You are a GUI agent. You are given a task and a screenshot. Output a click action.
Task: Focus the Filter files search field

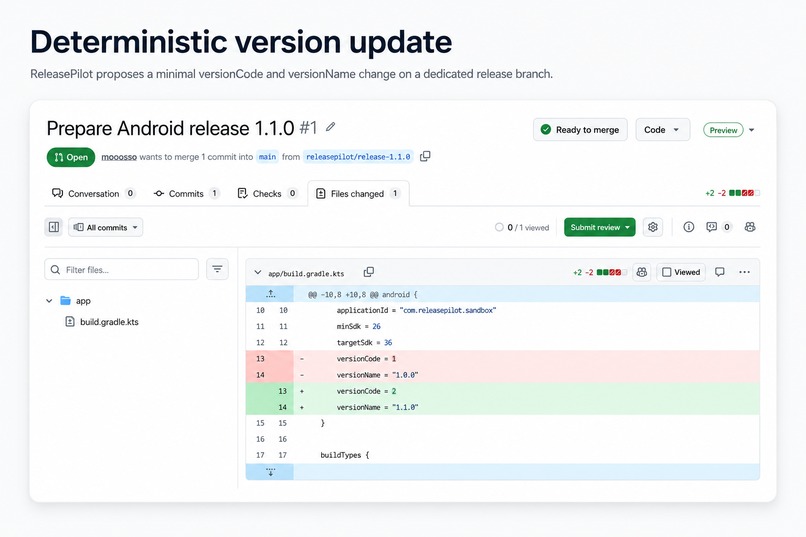(121, 269)
